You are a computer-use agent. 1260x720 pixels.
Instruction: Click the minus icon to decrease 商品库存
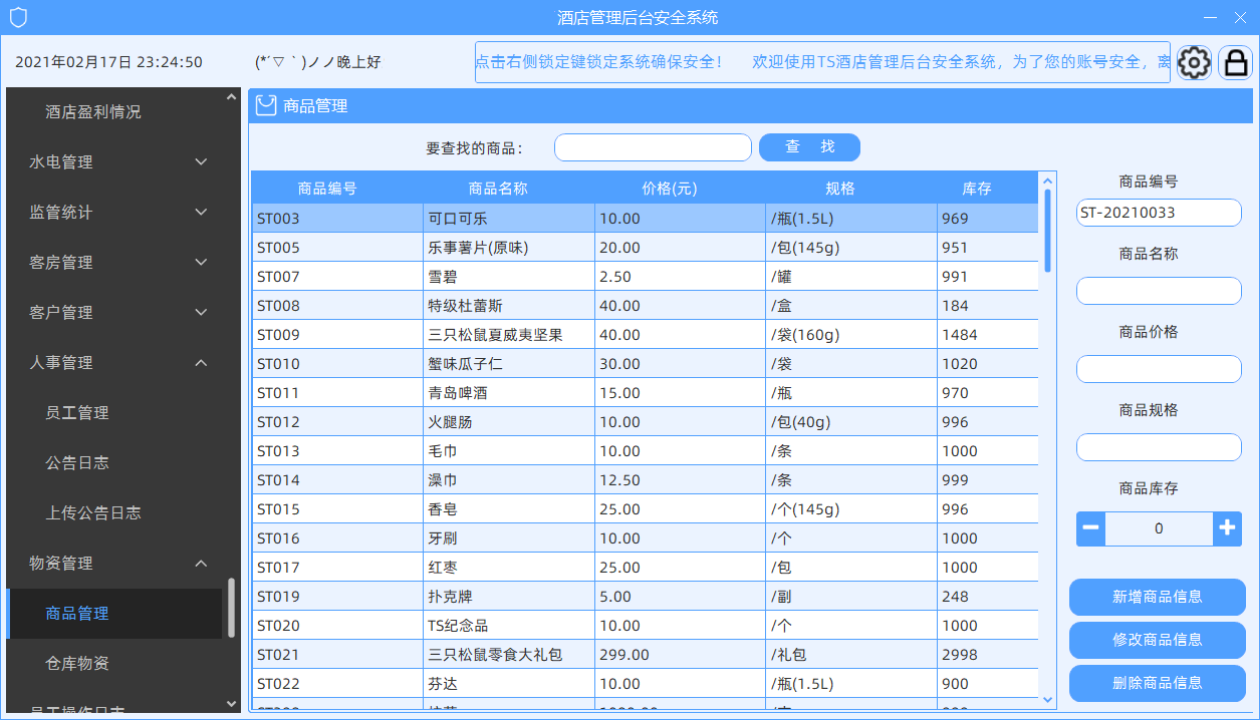1090,528
